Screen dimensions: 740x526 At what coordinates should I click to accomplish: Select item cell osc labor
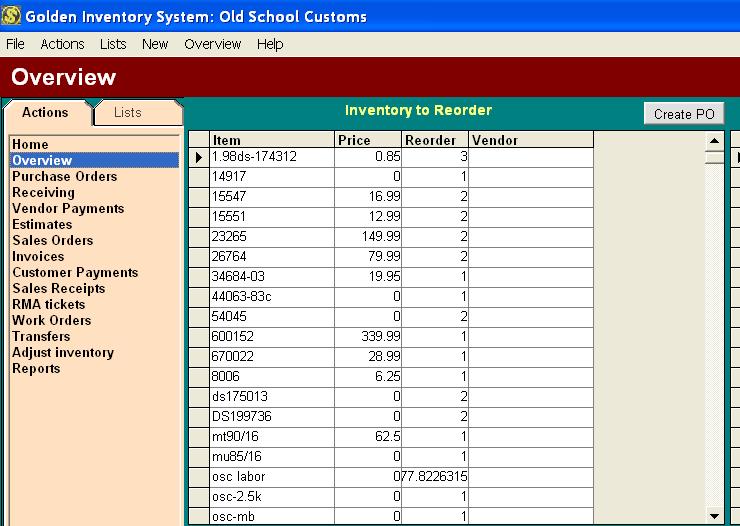point(272,476)
